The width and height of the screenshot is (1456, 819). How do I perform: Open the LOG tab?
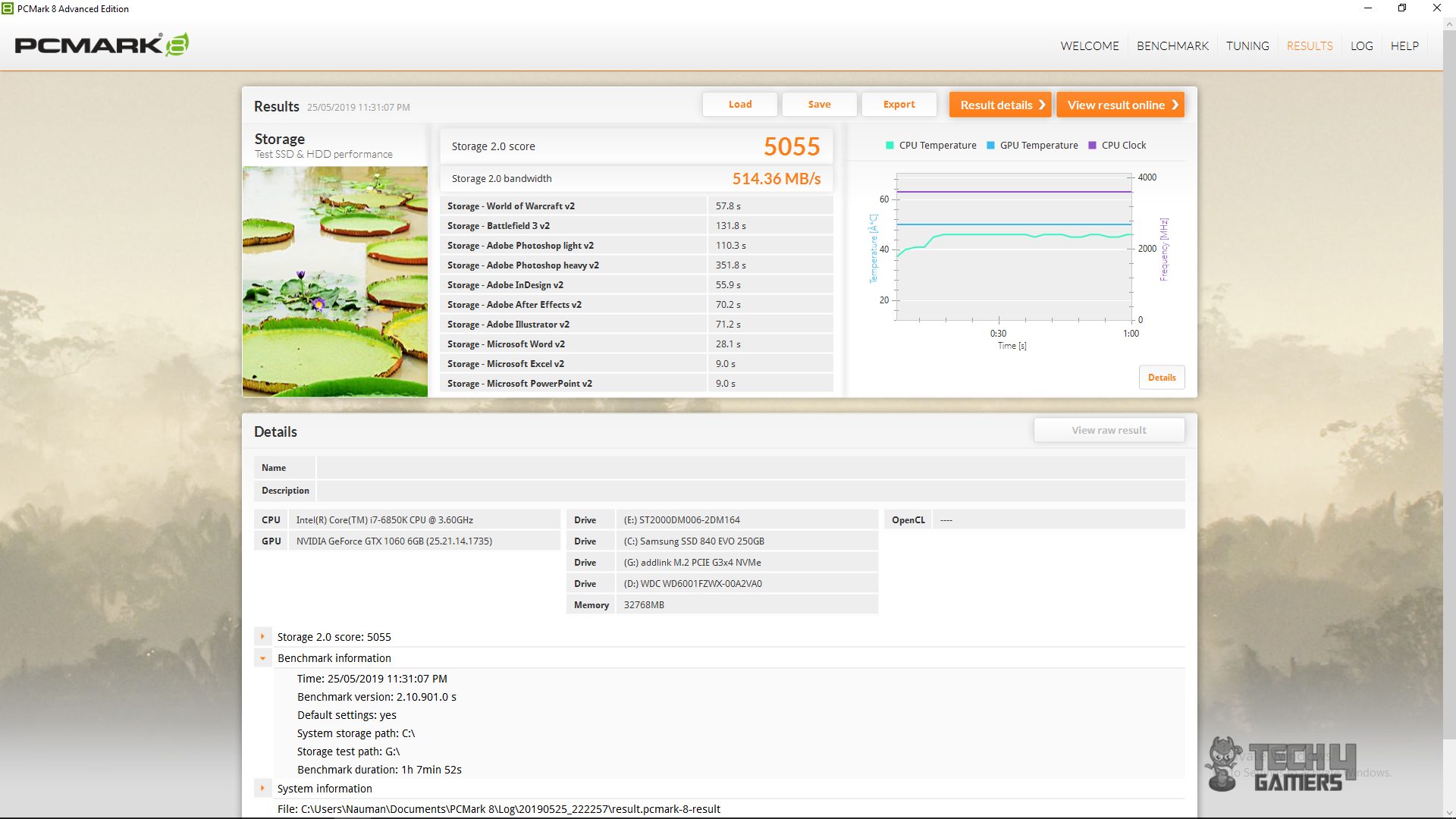pos(1361,45)
